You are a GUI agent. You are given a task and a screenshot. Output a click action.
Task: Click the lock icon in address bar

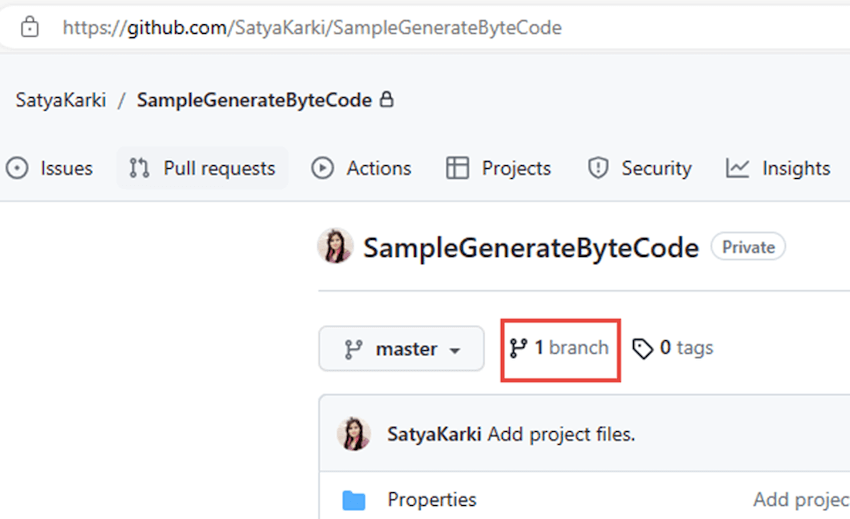[30, 27]
